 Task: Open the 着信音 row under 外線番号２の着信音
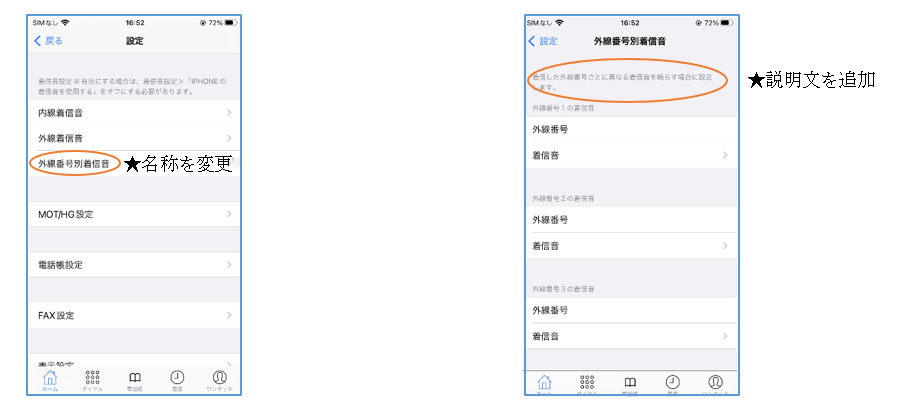(632, 246)
